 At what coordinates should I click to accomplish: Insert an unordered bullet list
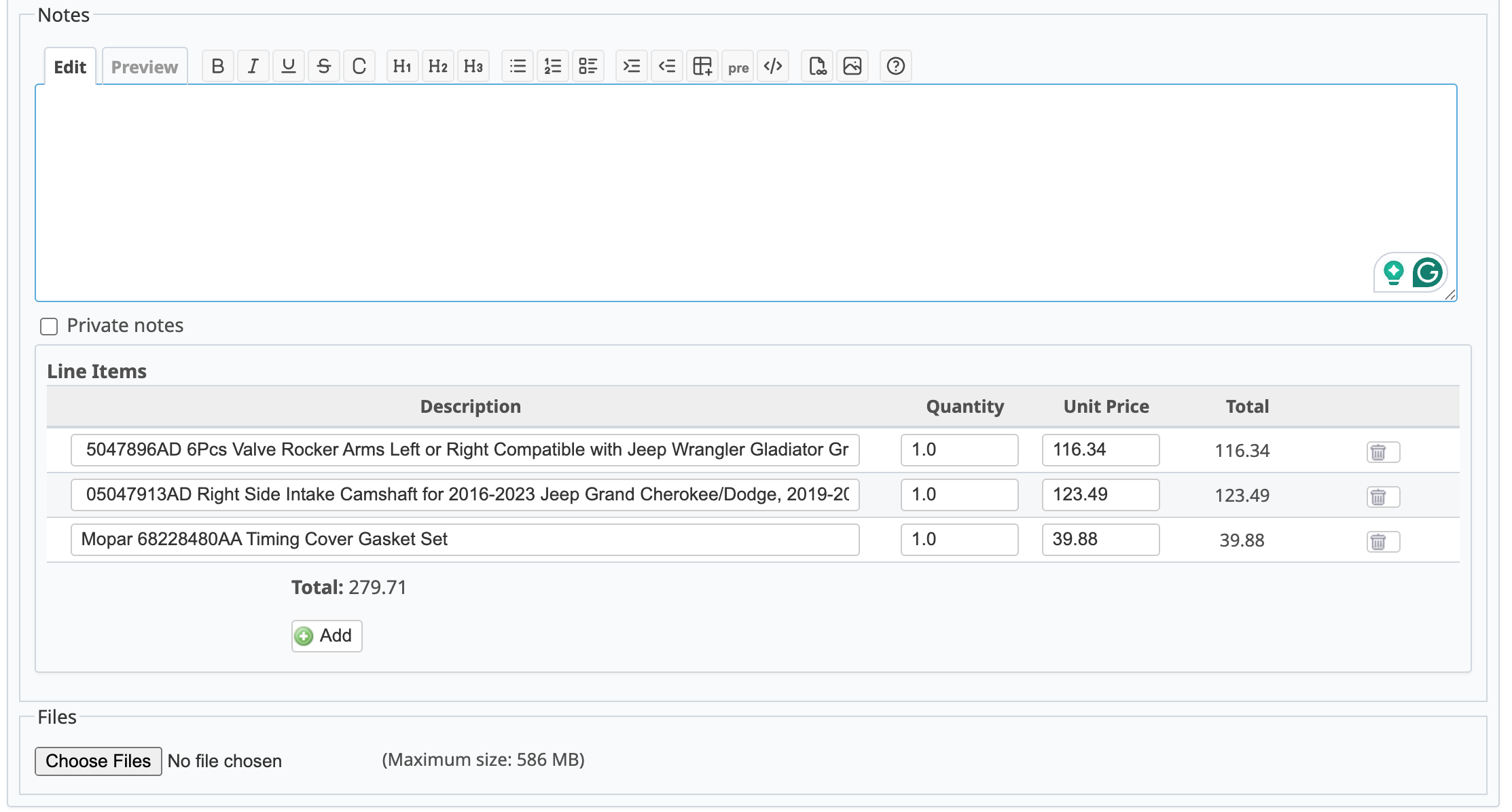[518, 67]
